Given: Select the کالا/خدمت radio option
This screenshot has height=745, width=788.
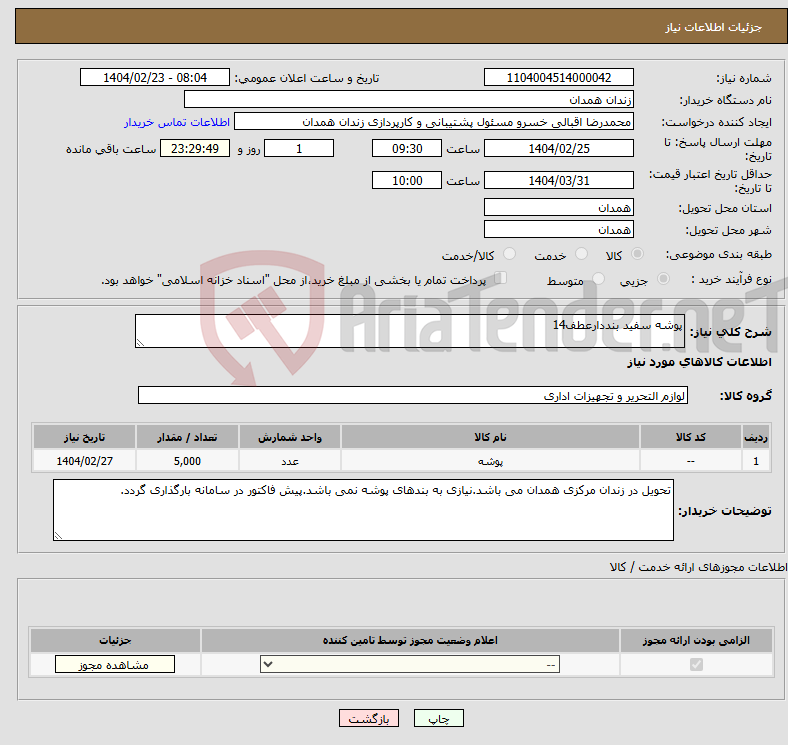Looking at the screenshot, I should coord(510,255).
